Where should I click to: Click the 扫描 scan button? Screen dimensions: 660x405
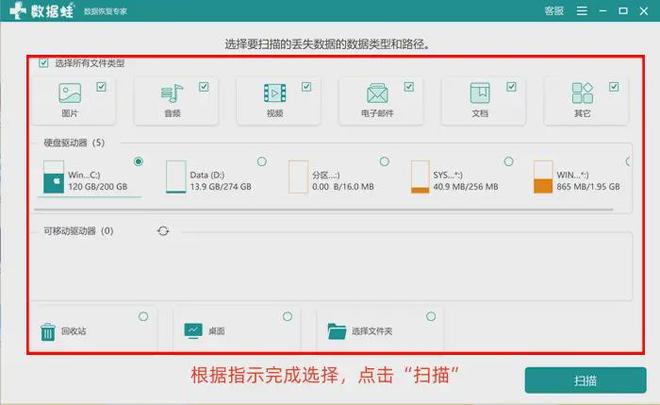click(x=585, y=381)
